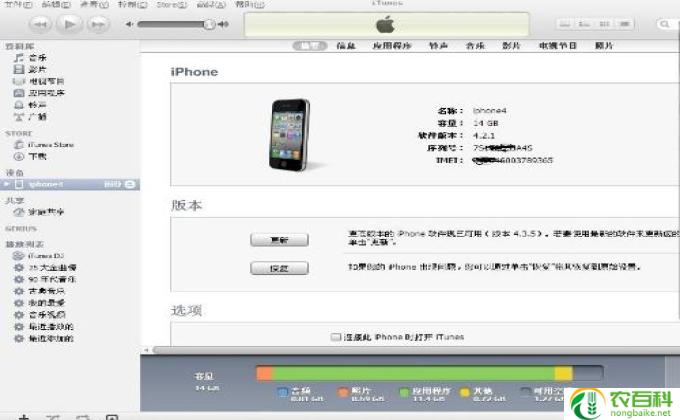Click the GENIUS sidebar heading
Viewport: 680px width, 420px height.
point(21,229)
